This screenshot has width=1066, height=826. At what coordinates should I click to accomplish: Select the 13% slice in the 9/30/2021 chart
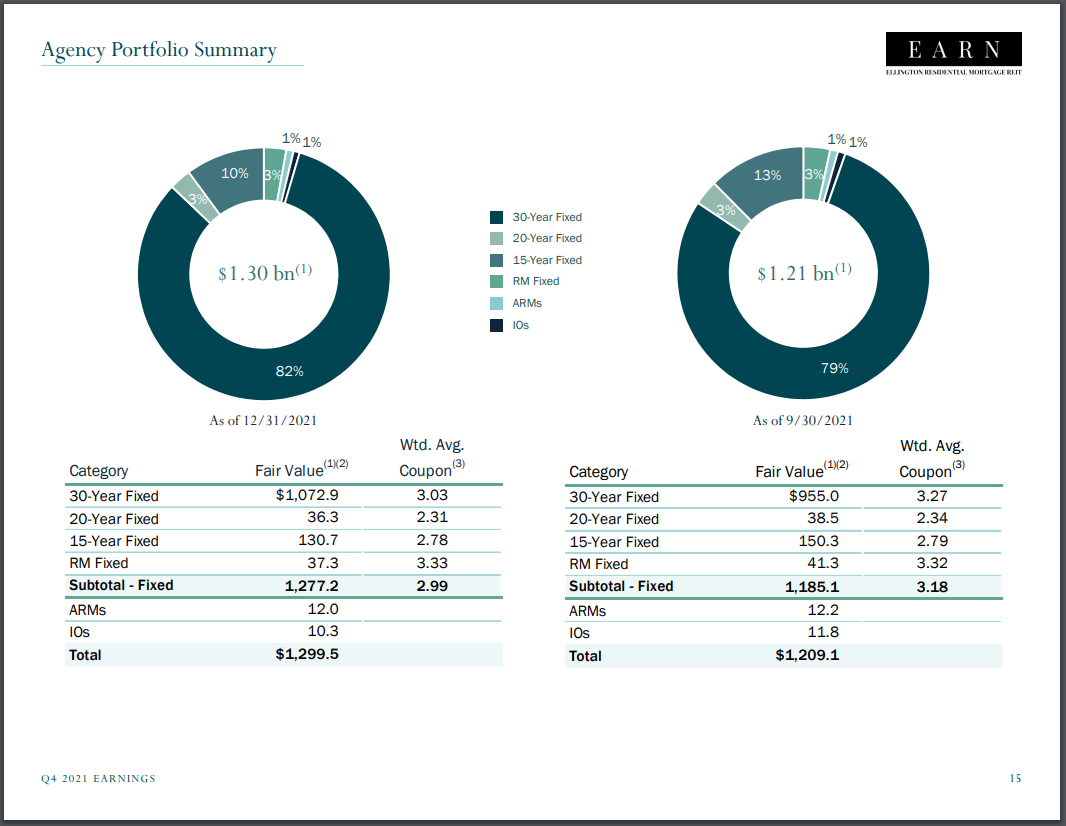coord(767,176)
